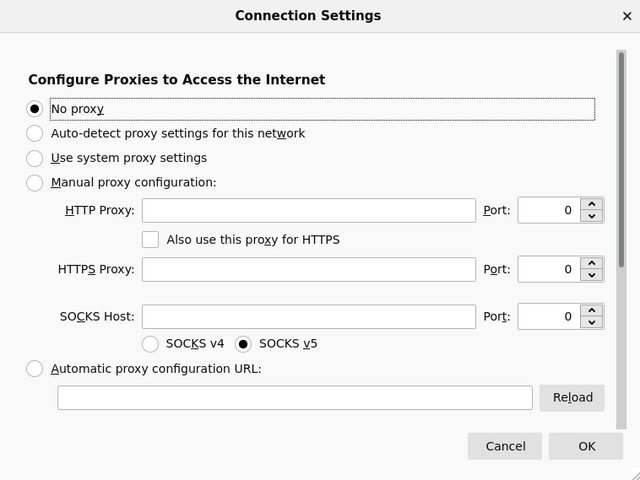Dismiss dialog with the Cancel button

[505, 446]
